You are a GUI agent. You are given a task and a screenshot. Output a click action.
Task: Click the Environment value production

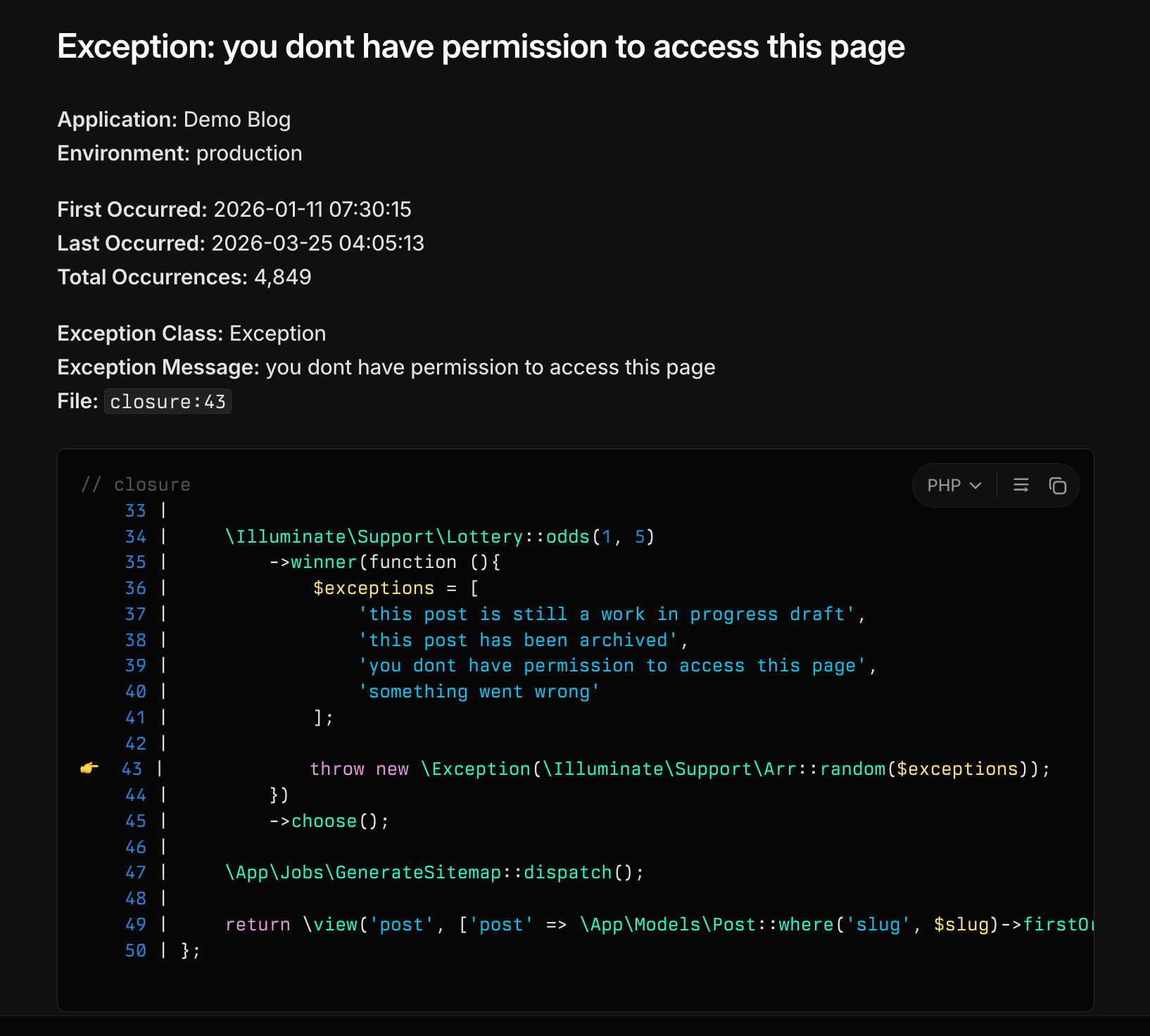(x=249, y=153)
